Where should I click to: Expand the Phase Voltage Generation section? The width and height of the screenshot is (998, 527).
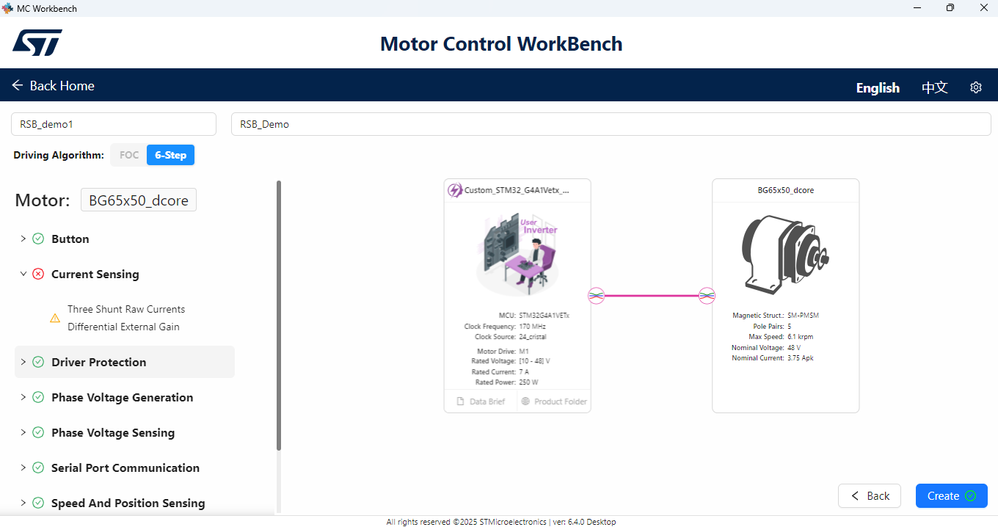coord(23,397)
